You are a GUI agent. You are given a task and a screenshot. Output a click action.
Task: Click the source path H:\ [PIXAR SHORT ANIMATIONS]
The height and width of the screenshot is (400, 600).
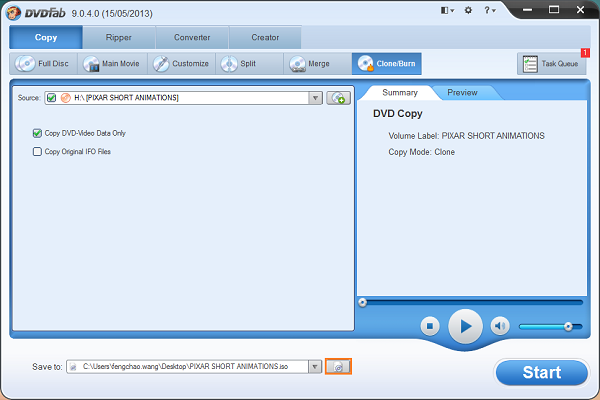126,98
